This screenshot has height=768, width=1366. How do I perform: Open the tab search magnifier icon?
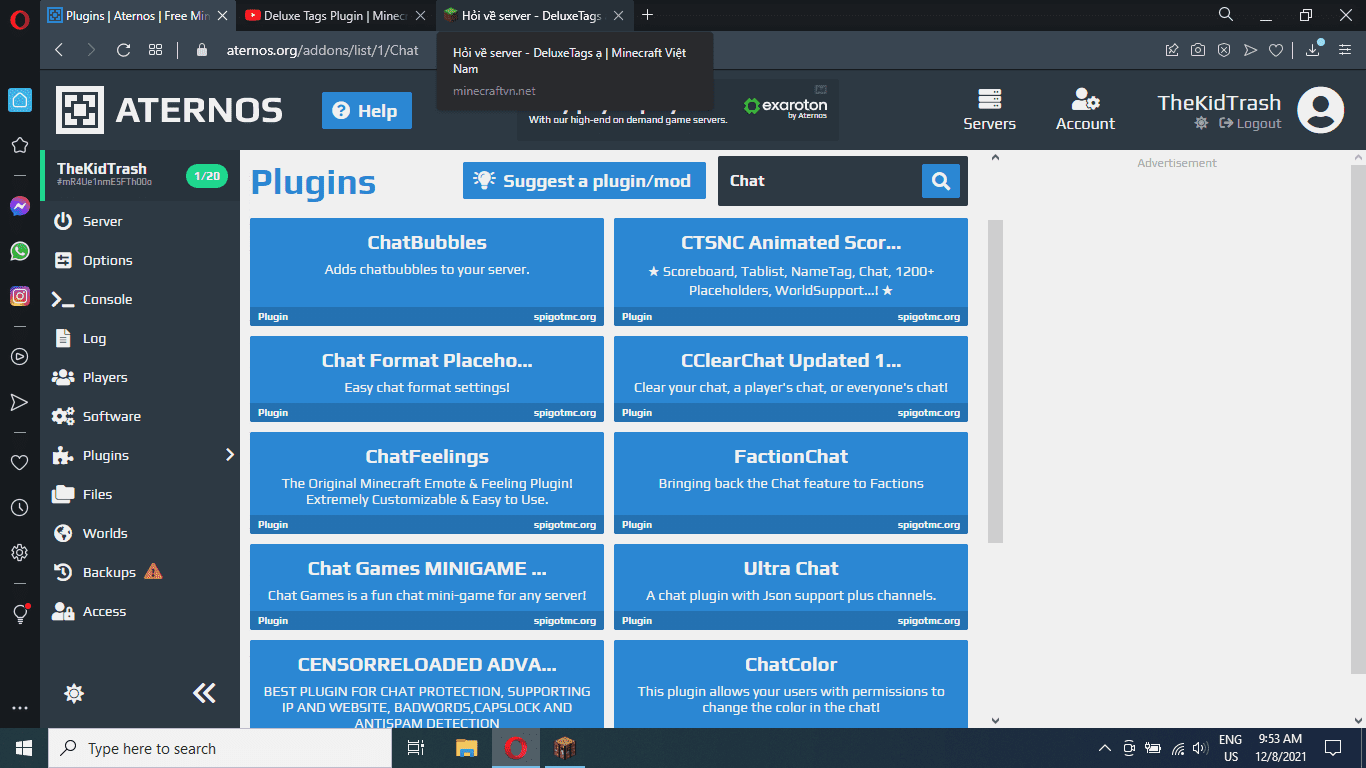click(1226, 14)
